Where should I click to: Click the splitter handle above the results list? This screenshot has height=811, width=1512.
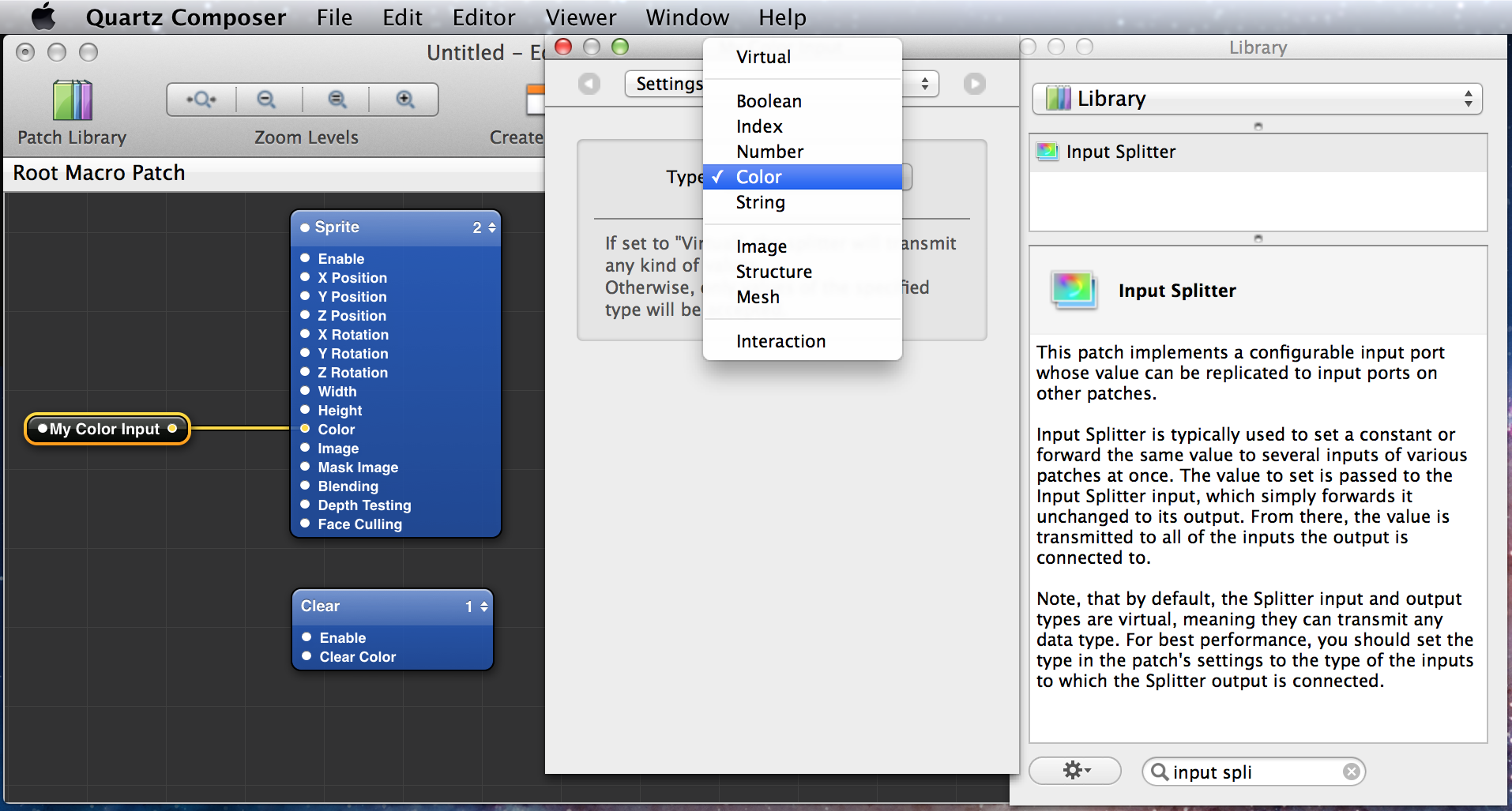(x=1258, y=126)
